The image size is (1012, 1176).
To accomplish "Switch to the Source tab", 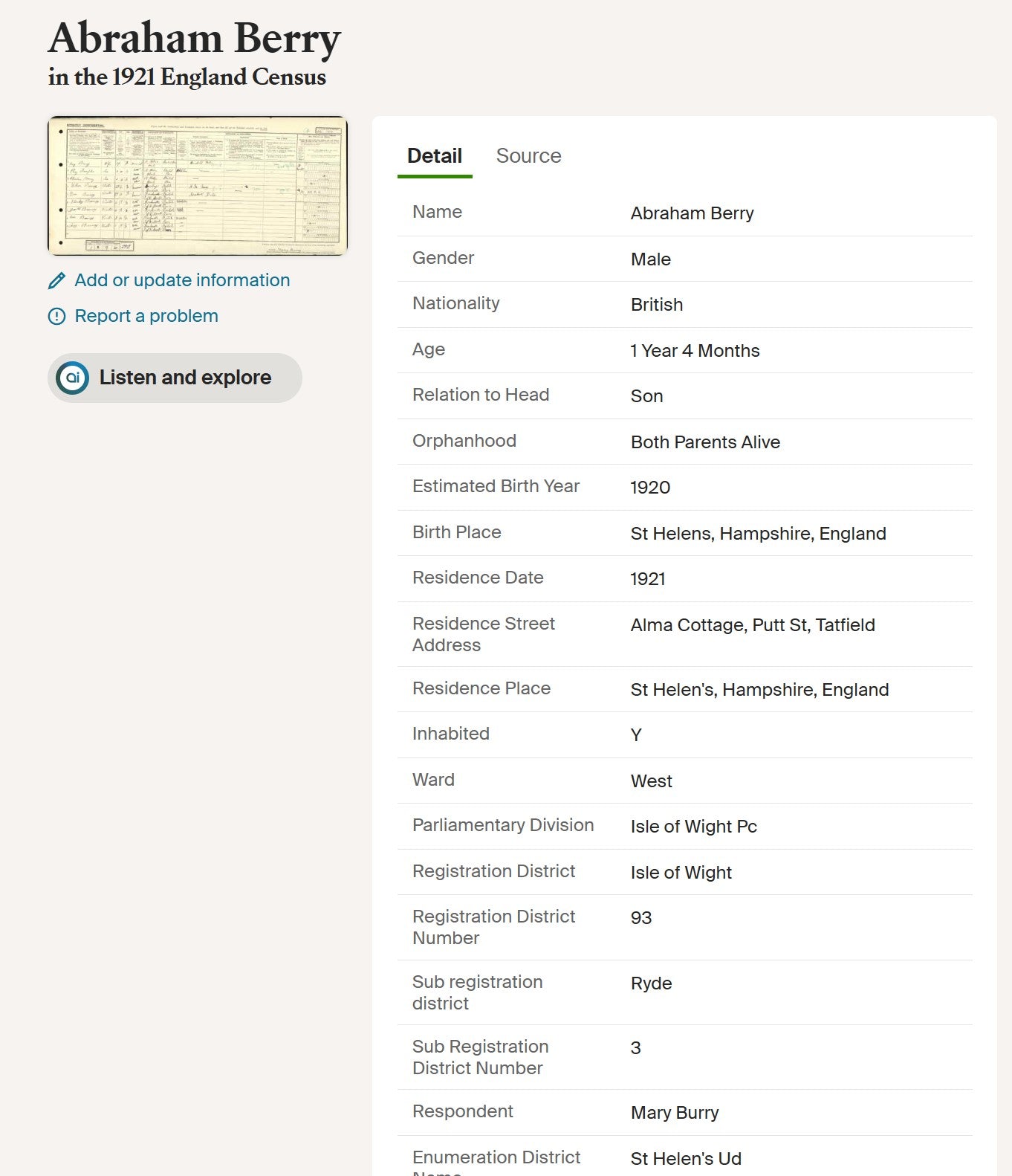I will [x=528, y=156].
